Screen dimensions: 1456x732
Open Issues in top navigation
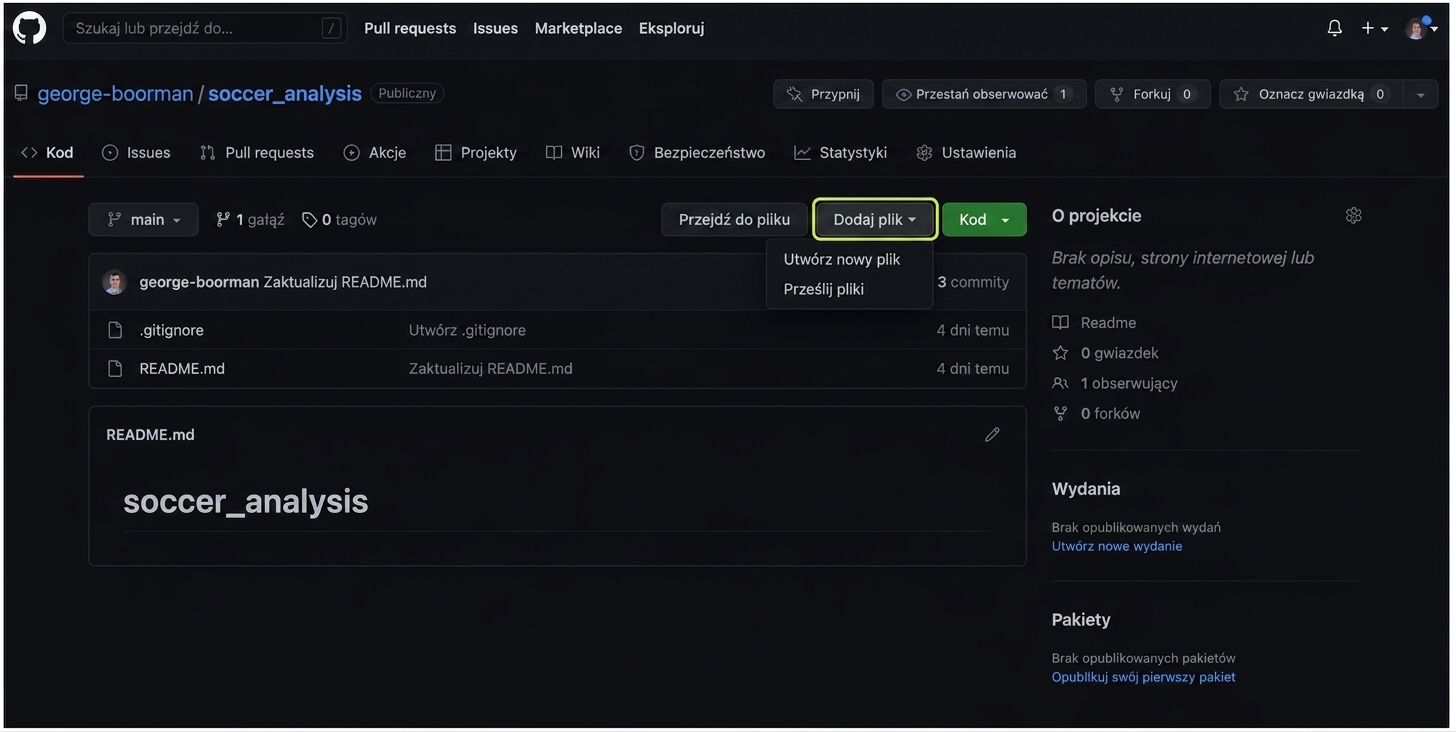[495, 28]
